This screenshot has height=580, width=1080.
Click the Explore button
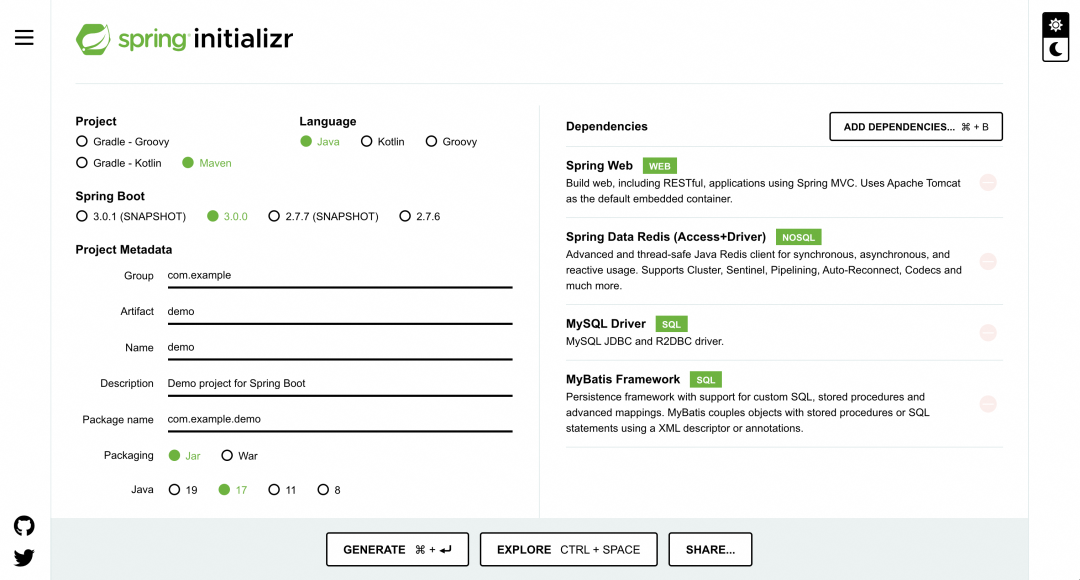pos(568,550)
